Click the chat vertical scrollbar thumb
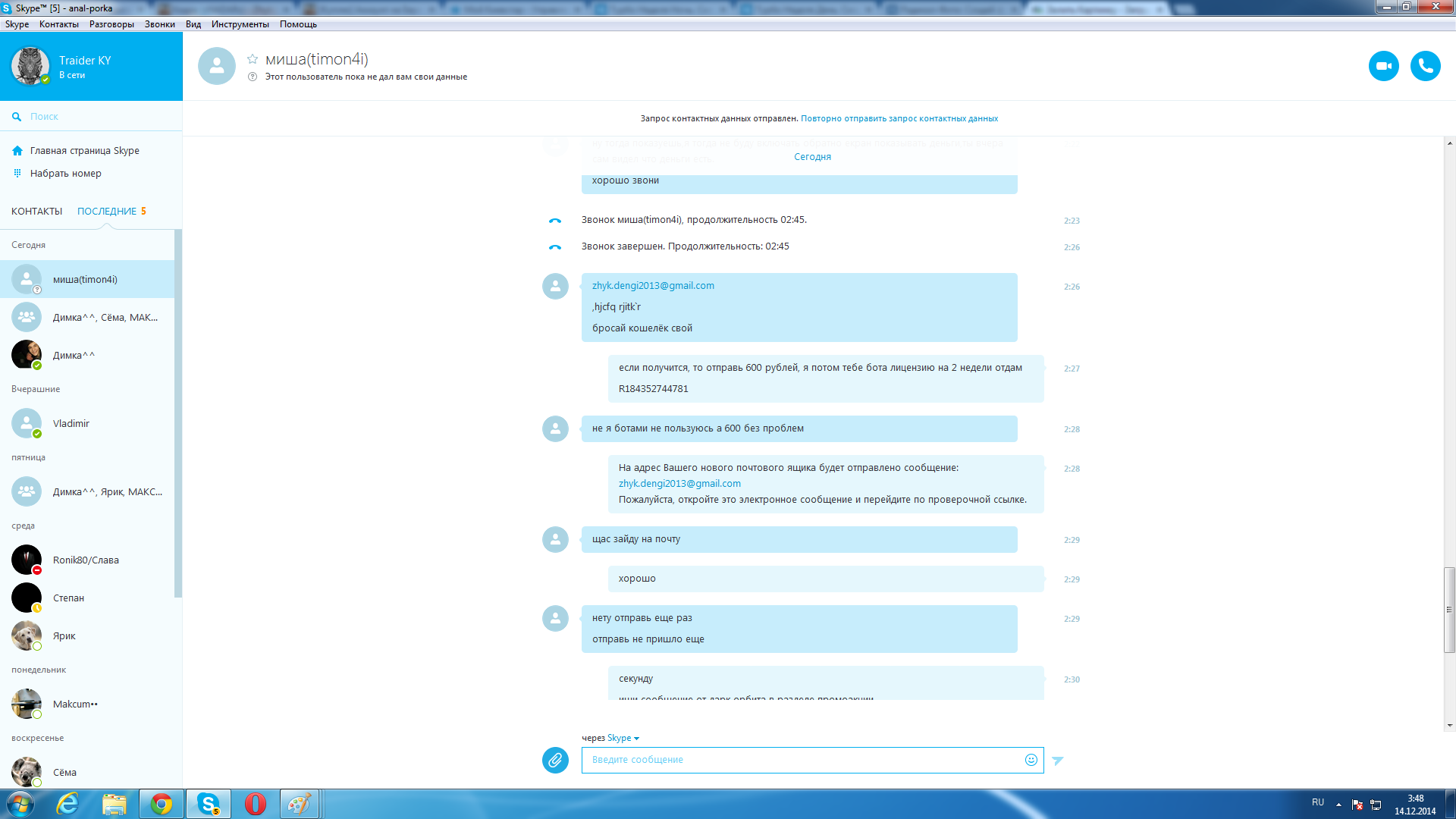 [1449, 609]
